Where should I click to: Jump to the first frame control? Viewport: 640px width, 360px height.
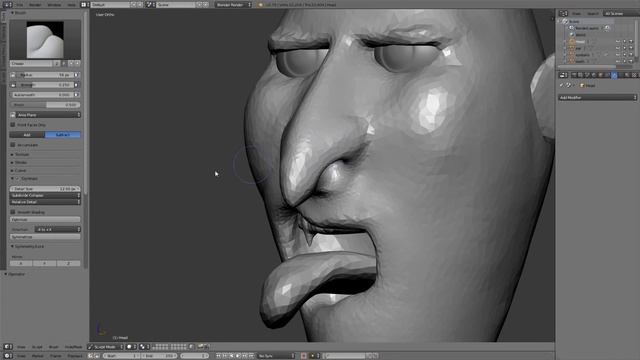point(218,356)
